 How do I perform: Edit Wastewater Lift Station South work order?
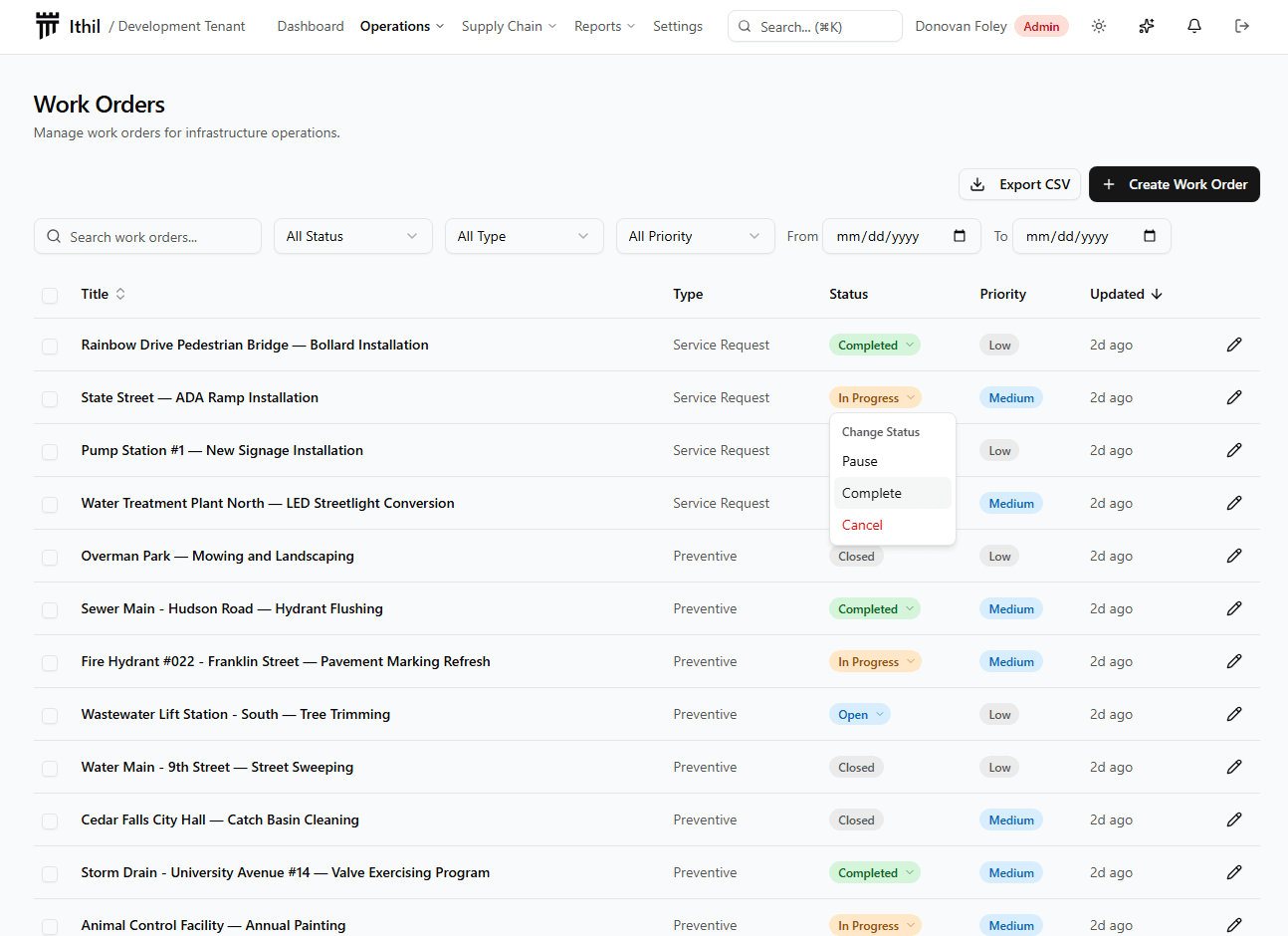[x=1234, y=714]
